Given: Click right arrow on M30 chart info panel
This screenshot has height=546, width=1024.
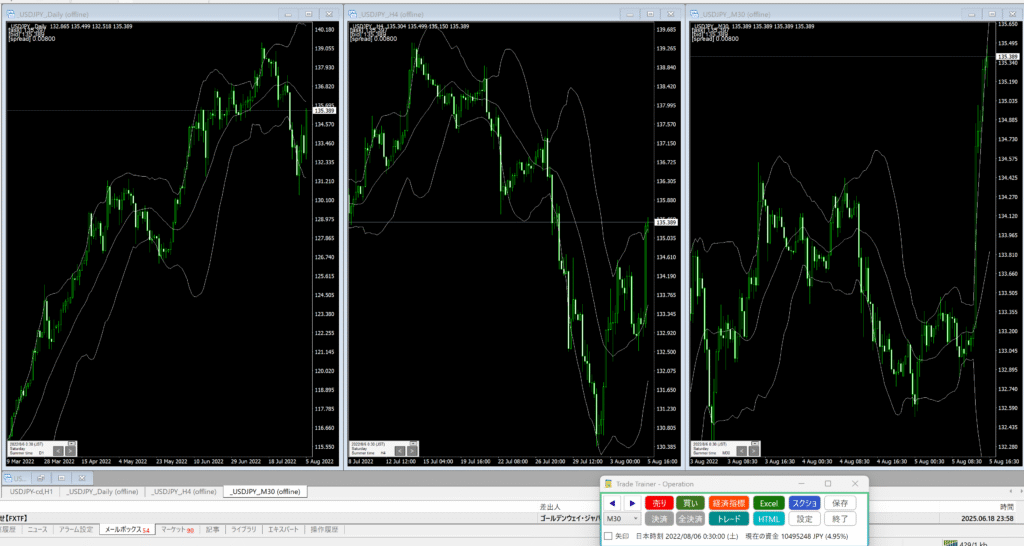Looking at the screenshot, I should (754, 451).
